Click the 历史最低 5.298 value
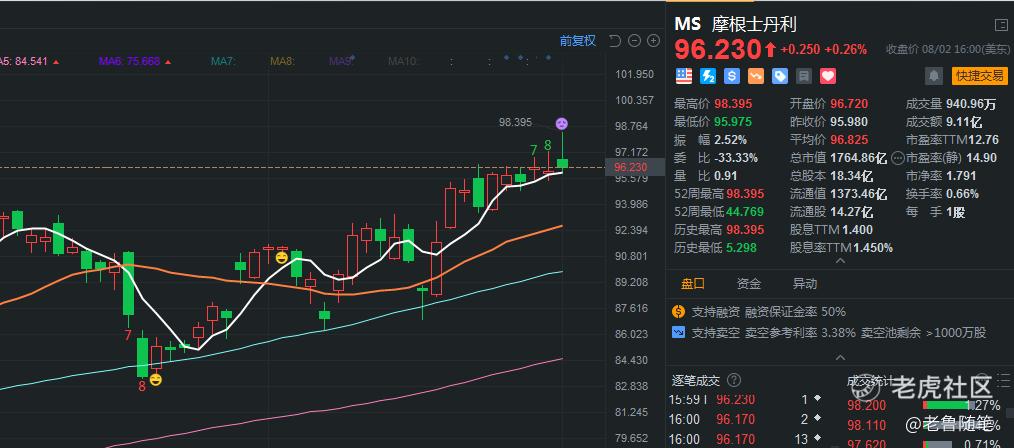 (742, 248)
